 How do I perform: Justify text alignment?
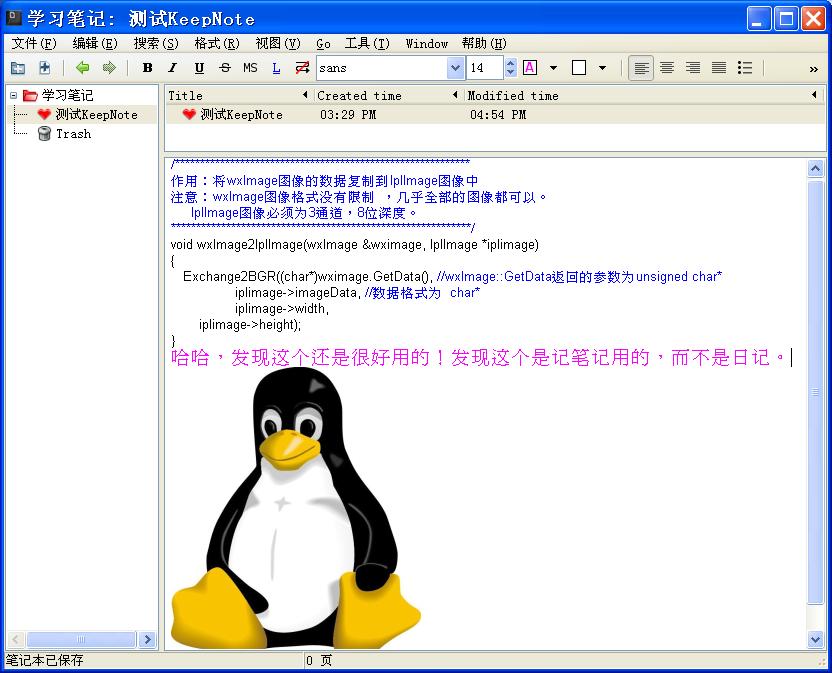(x=719, y=68)
